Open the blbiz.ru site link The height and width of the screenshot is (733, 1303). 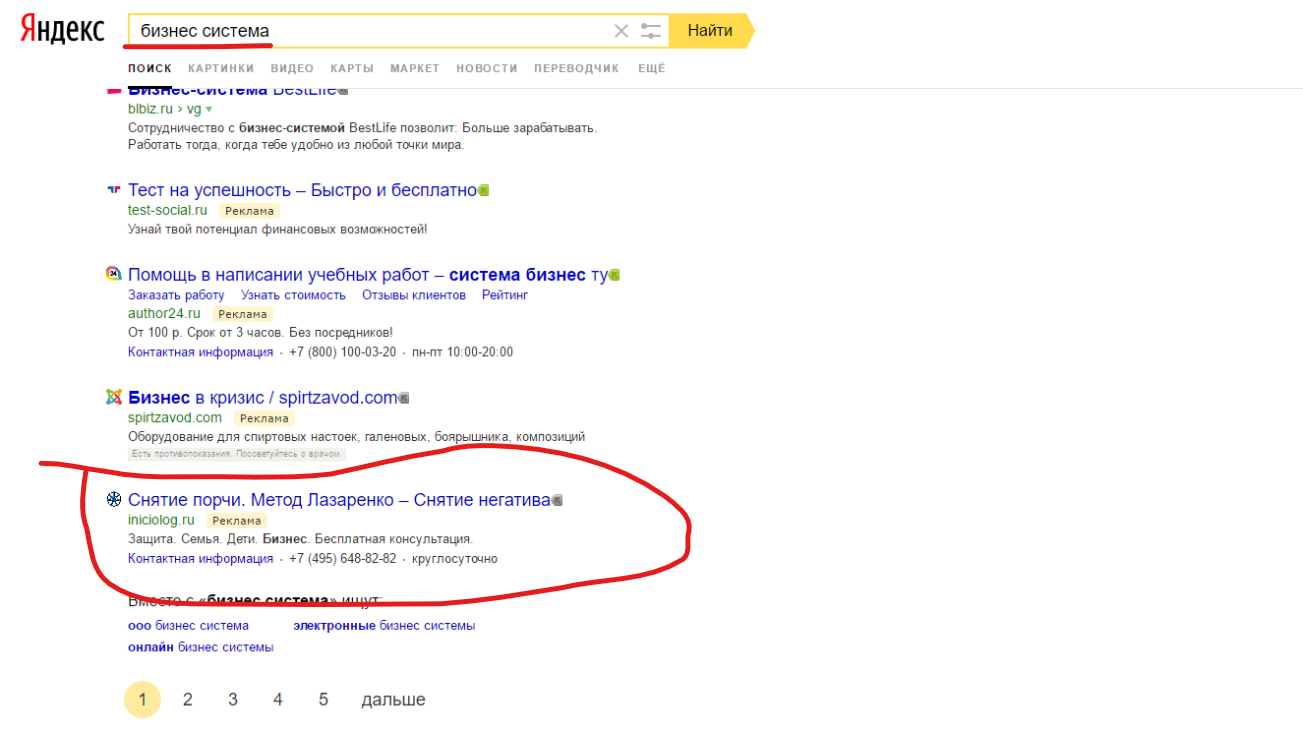(149, 108)
